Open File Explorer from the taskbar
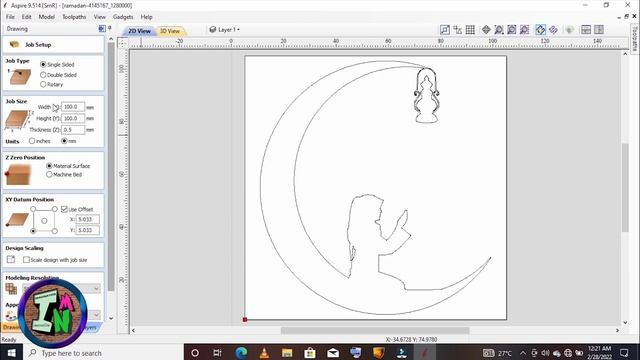 point(287,353)
